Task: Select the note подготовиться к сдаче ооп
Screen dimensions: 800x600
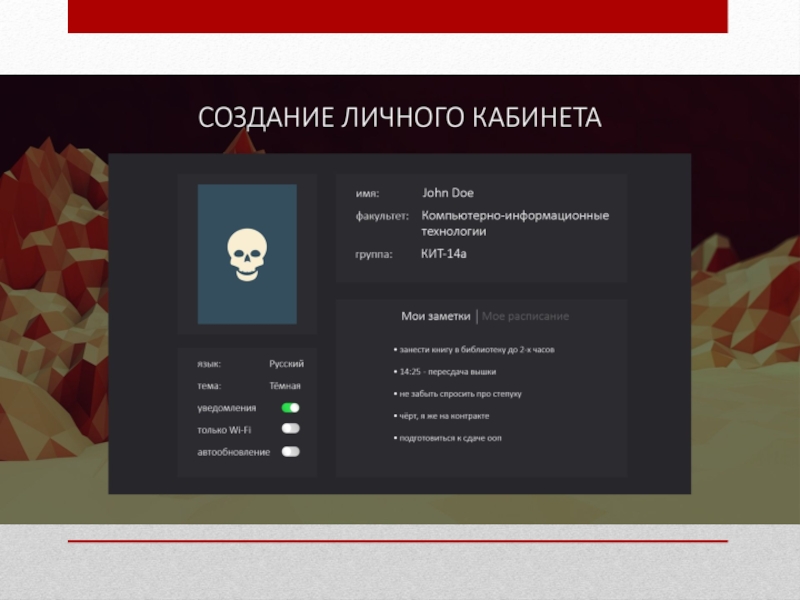Action: 452,438
